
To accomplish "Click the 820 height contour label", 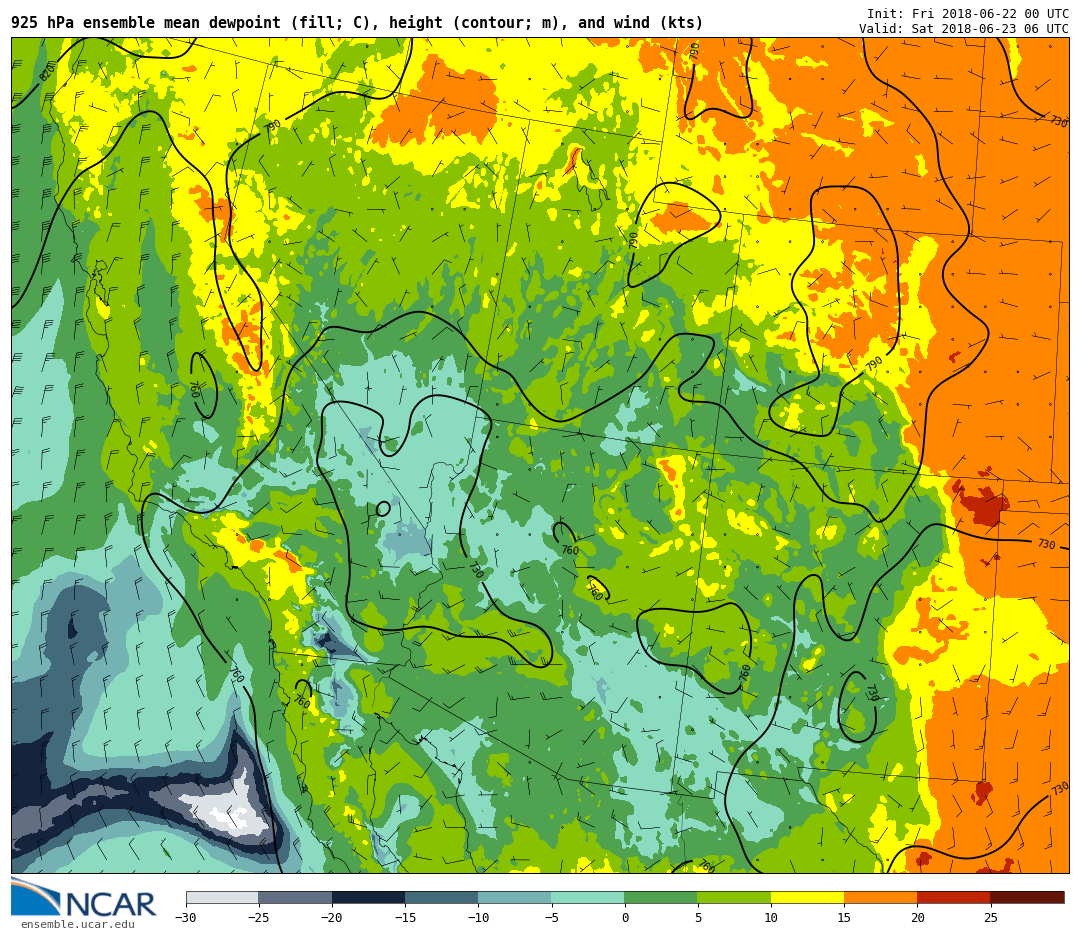I will [x=47, y=72].
